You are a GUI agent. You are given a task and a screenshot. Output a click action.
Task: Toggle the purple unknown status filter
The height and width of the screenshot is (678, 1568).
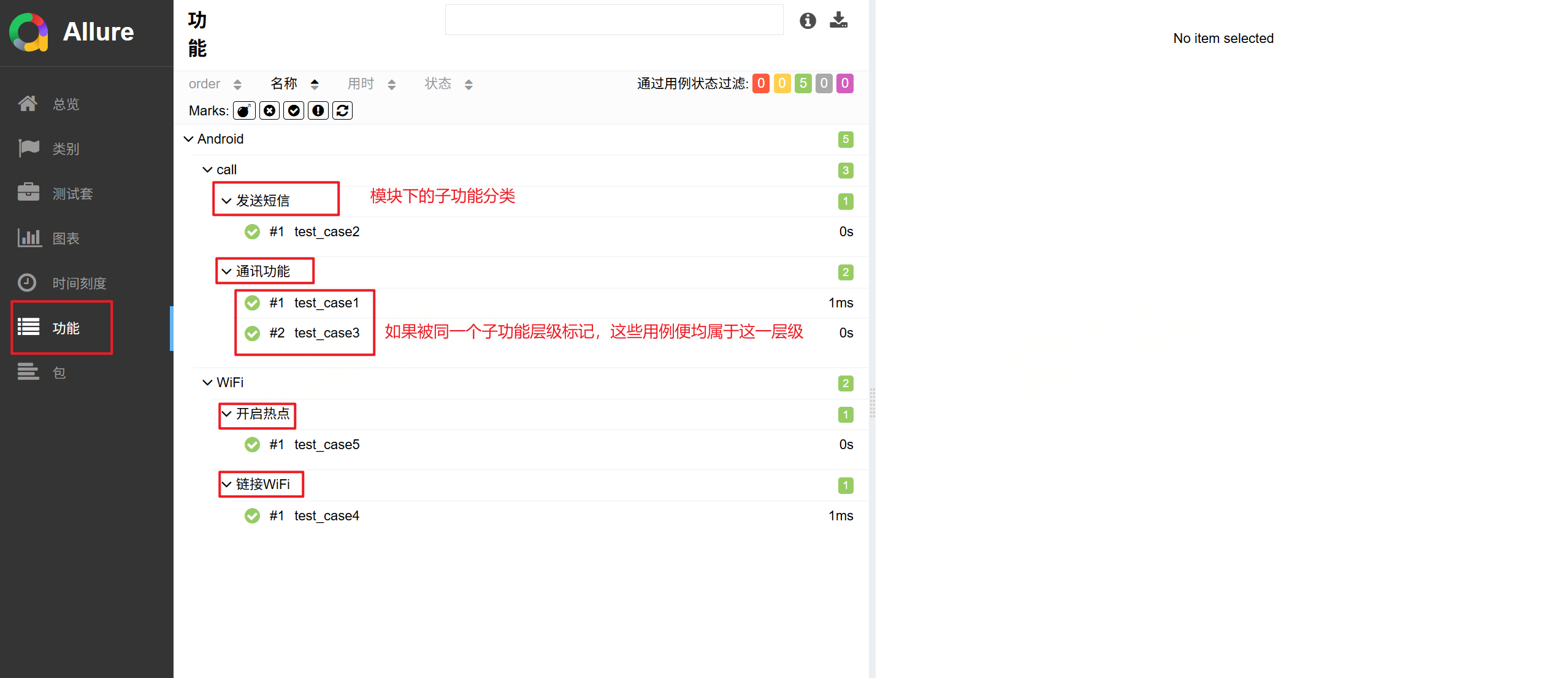[x=844, y=83]
